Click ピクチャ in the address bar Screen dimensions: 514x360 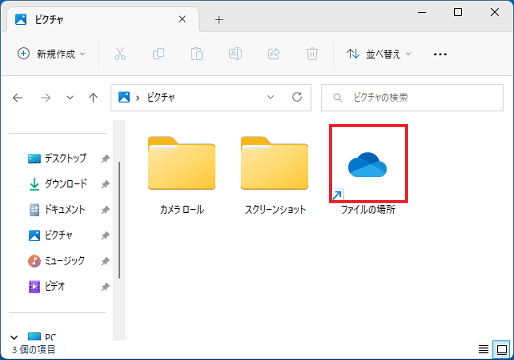161,98
